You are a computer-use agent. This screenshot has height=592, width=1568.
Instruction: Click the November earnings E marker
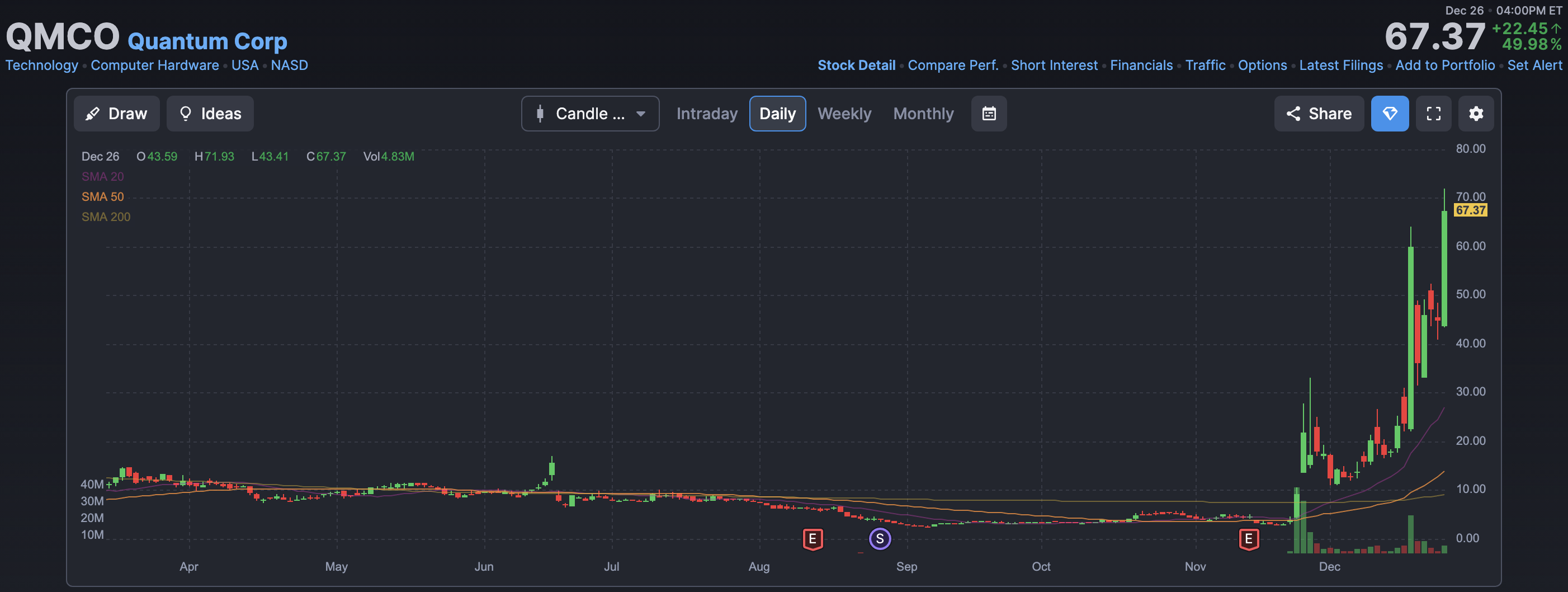pyautogui.click(x=1249, y=539)
